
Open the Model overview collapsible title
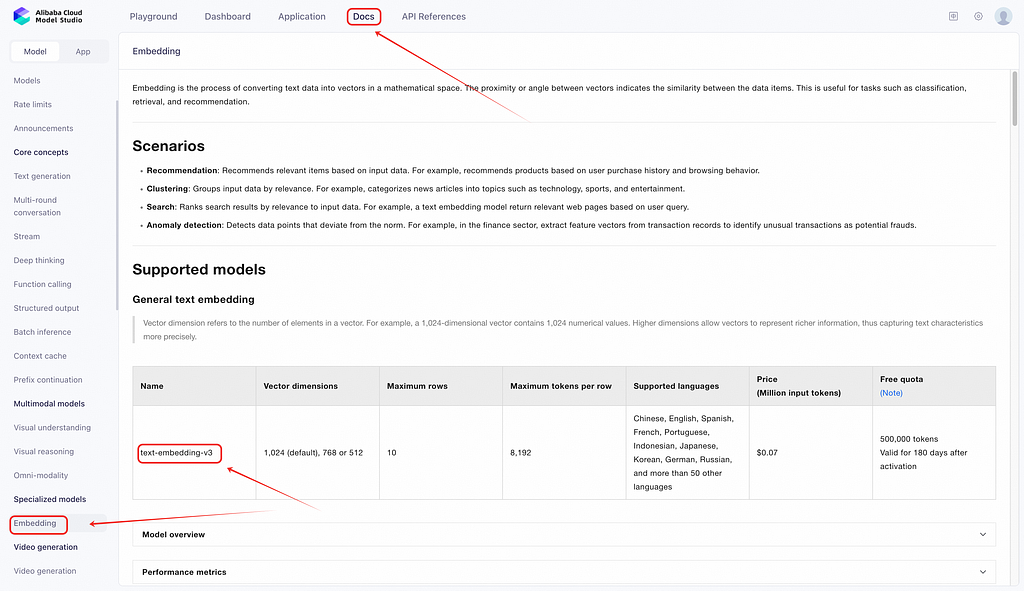[173, 534]
